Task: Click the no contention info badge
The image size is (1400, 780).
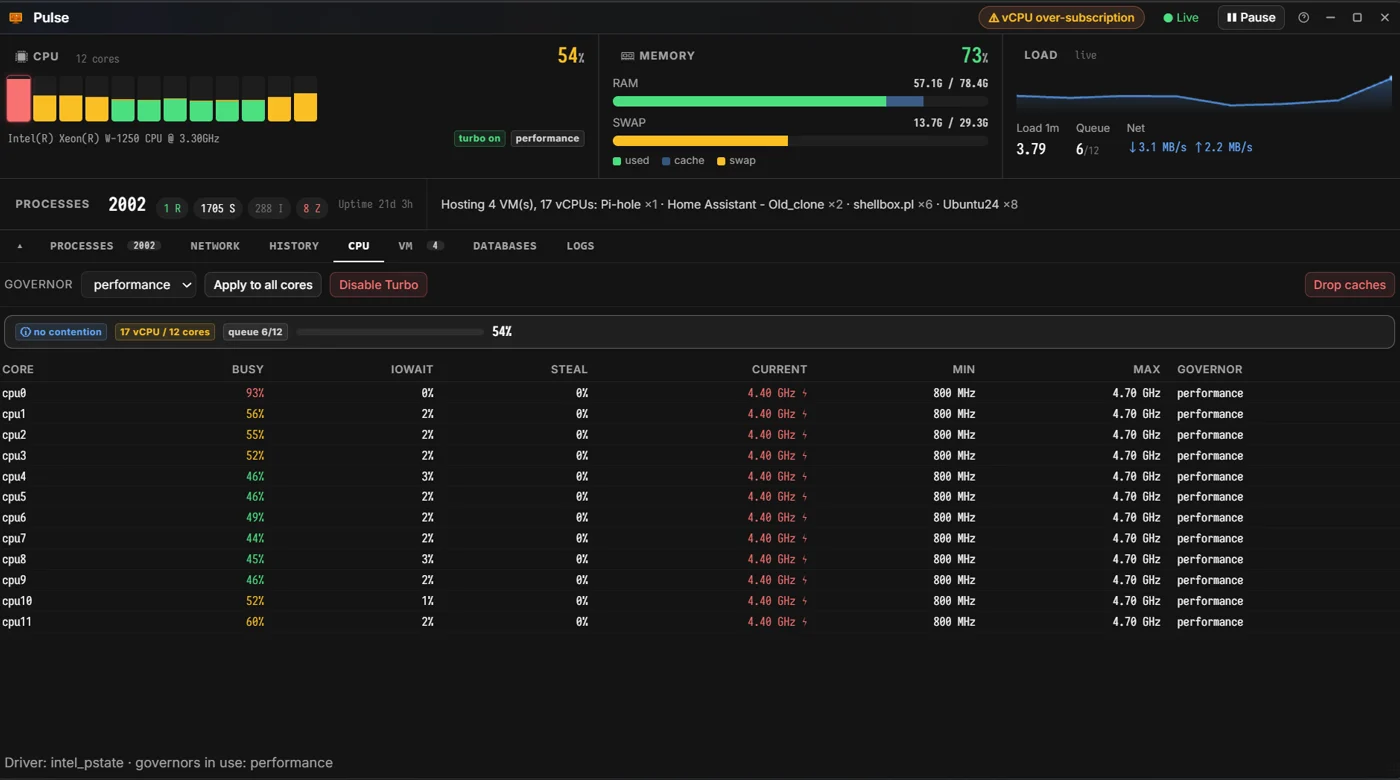Action: coord(61,332)
